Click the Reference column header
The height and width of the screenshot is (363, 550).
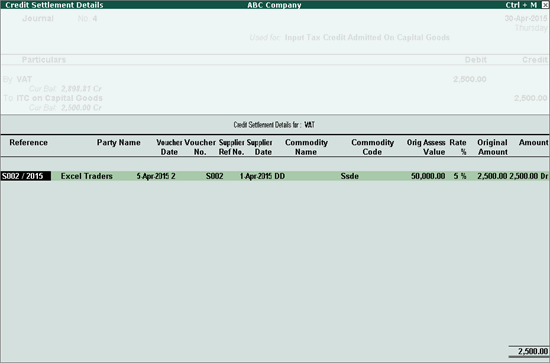28,143
